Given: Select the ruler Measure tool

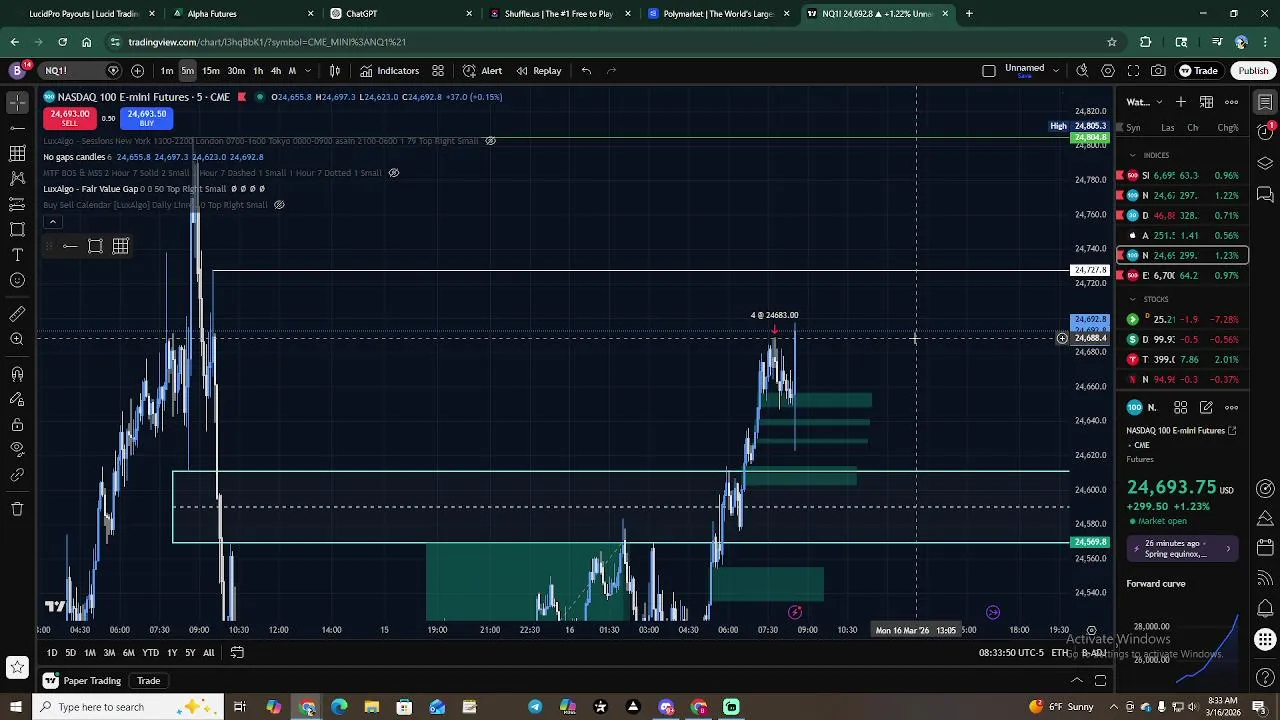Looking at the screenshot, I should (x=17, y=314).
